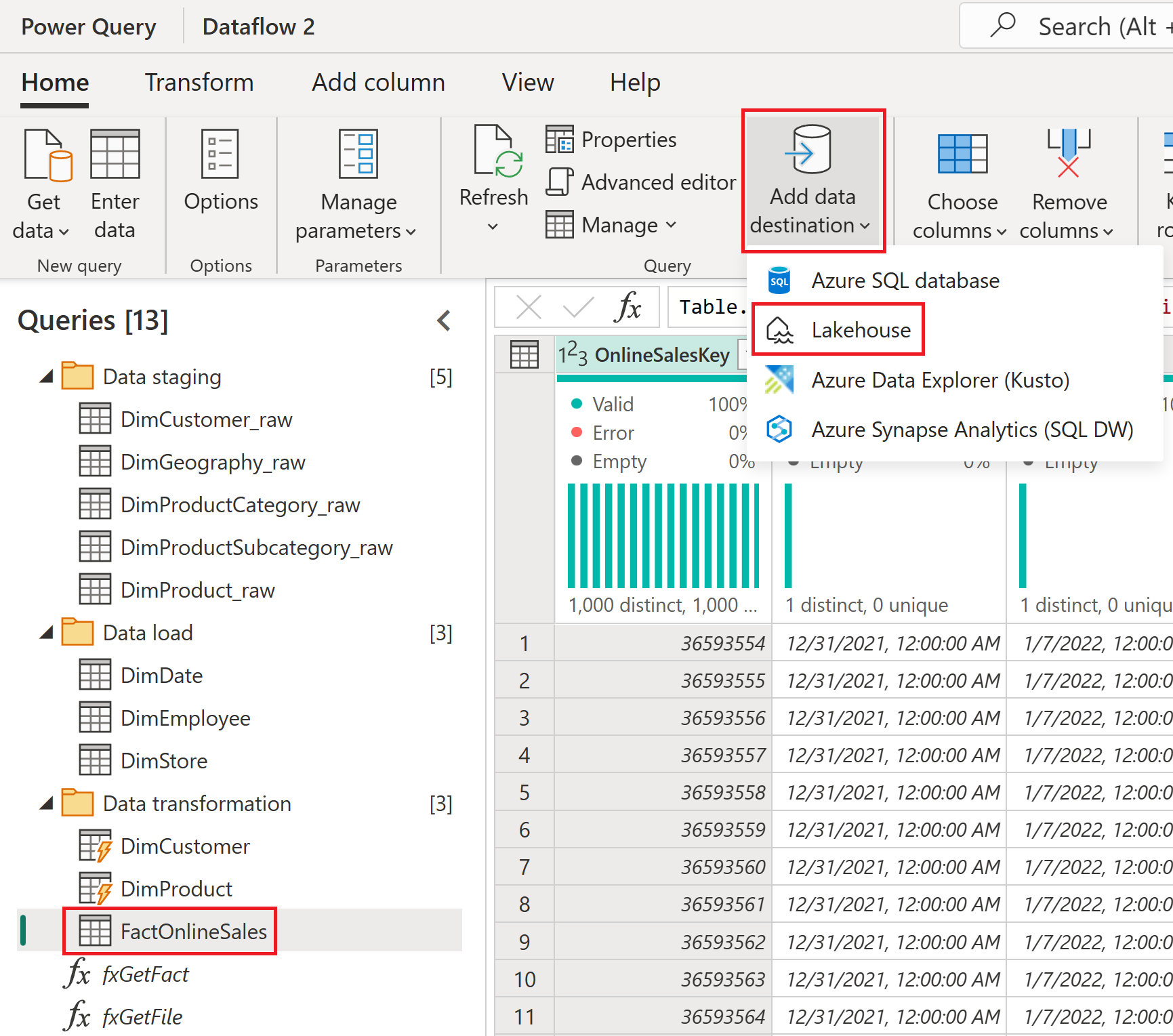Click Add data destination button

click(812, 181)
